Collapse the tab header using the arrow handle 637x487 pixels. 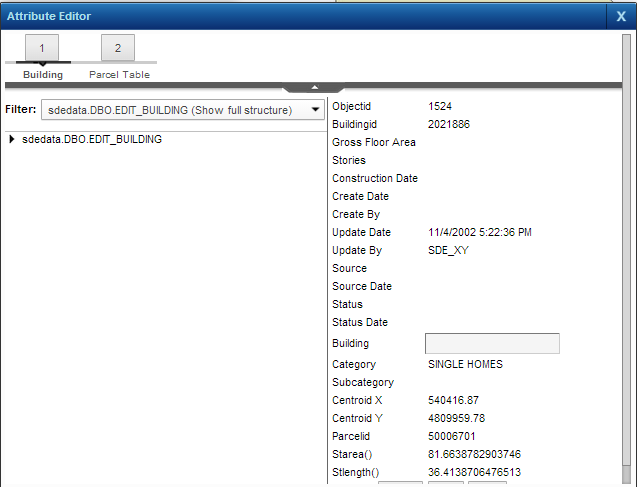pyautogui.click(x=313, y=88)
